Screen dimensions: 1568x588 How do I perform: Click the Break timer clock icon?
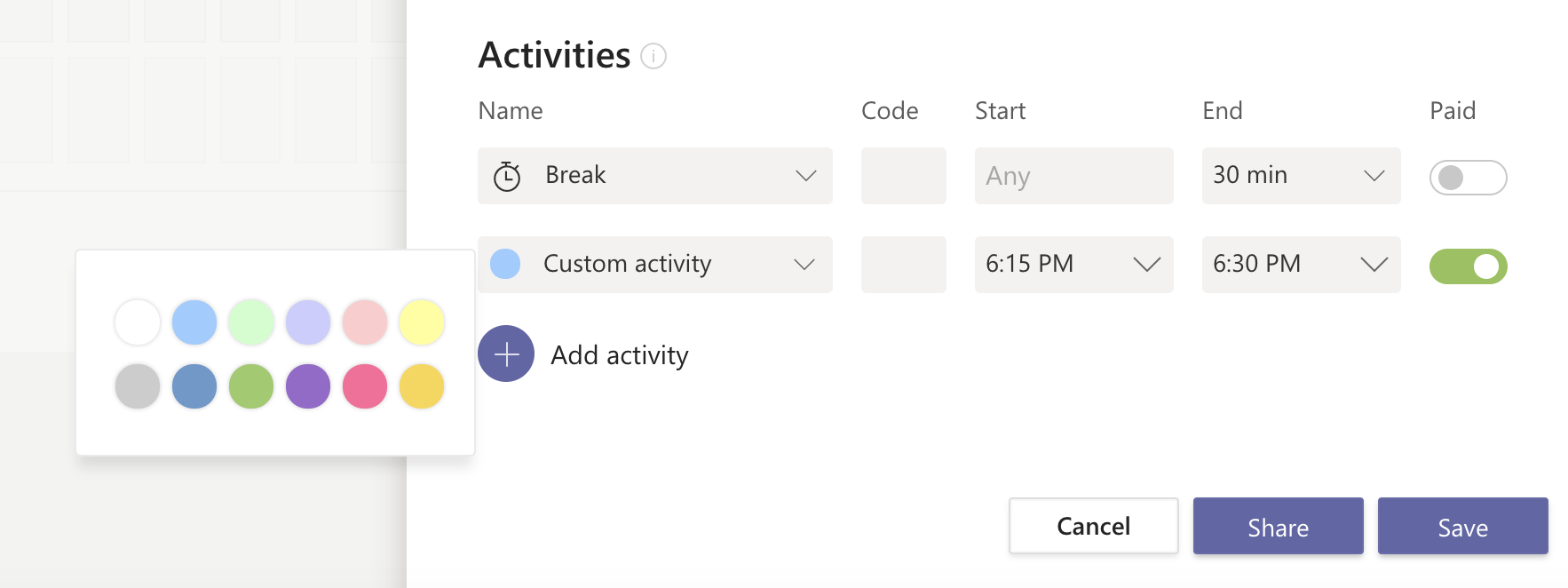[x=507, y=176]
